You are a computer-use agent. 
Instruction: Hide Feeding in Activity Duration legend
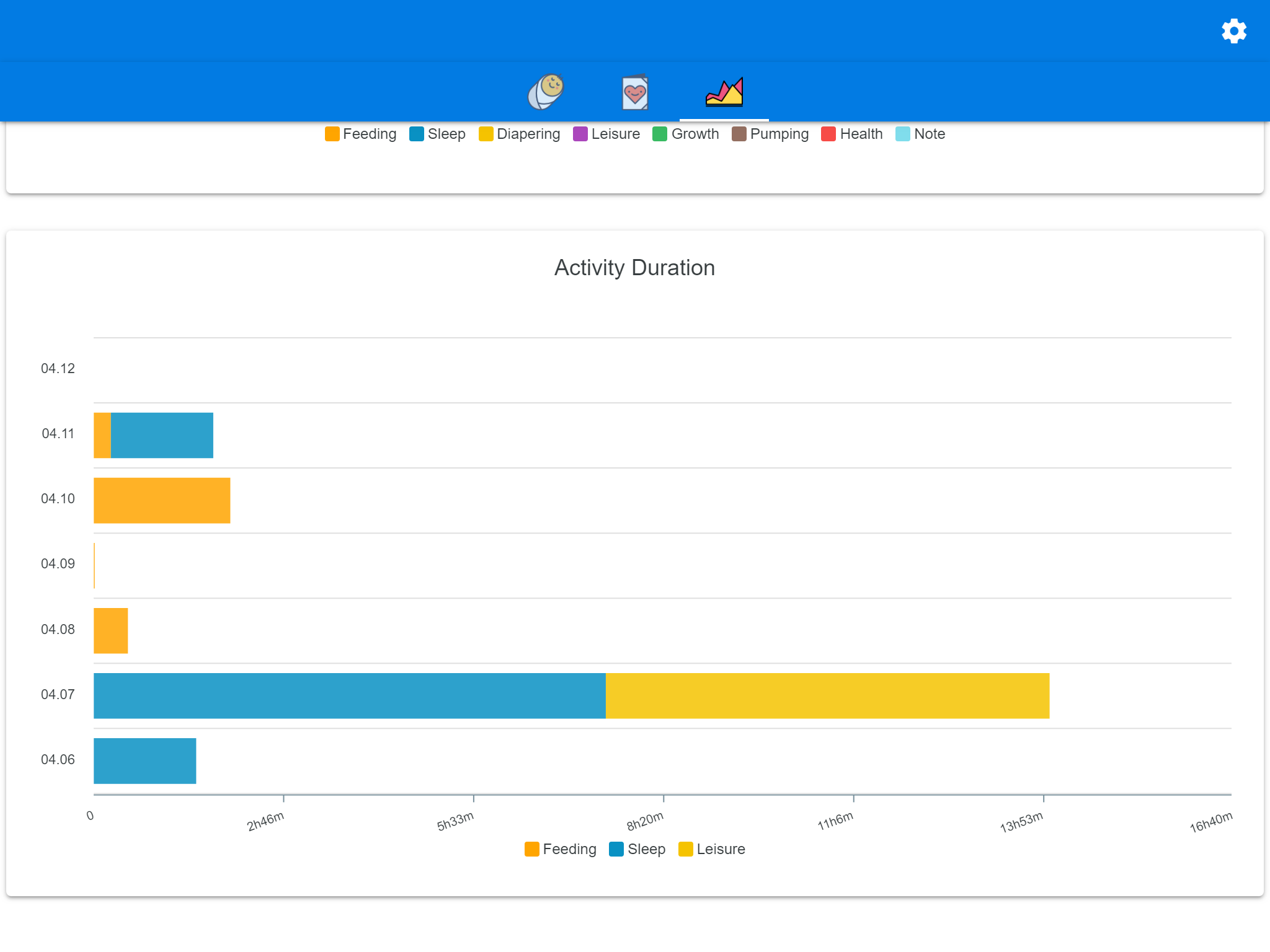[560, 849]
